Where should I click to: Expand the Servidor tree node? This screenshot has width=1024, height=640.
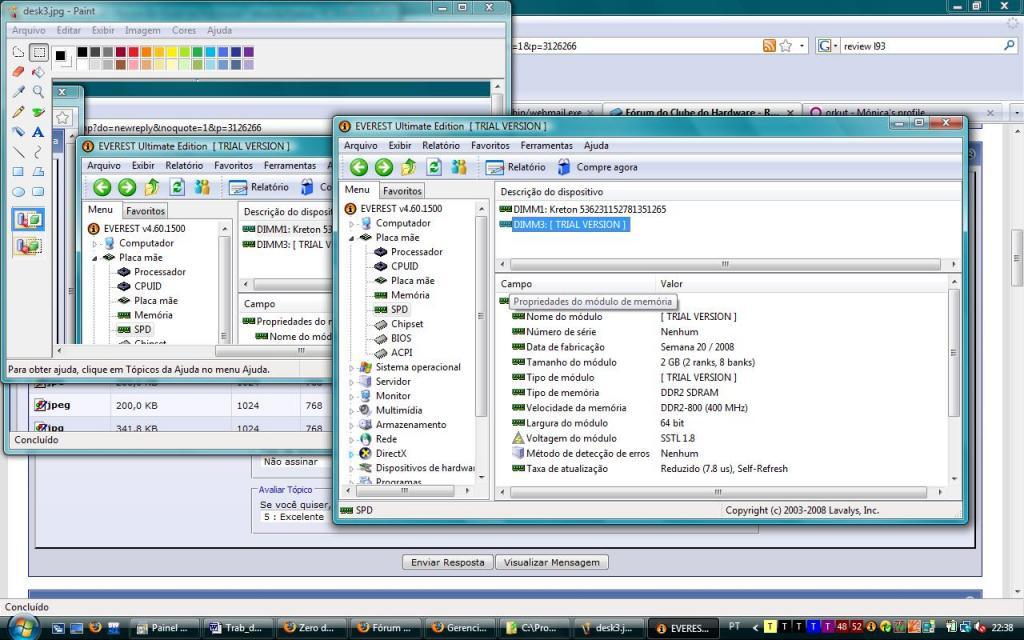pyautogui.click(x=351, y=382)
